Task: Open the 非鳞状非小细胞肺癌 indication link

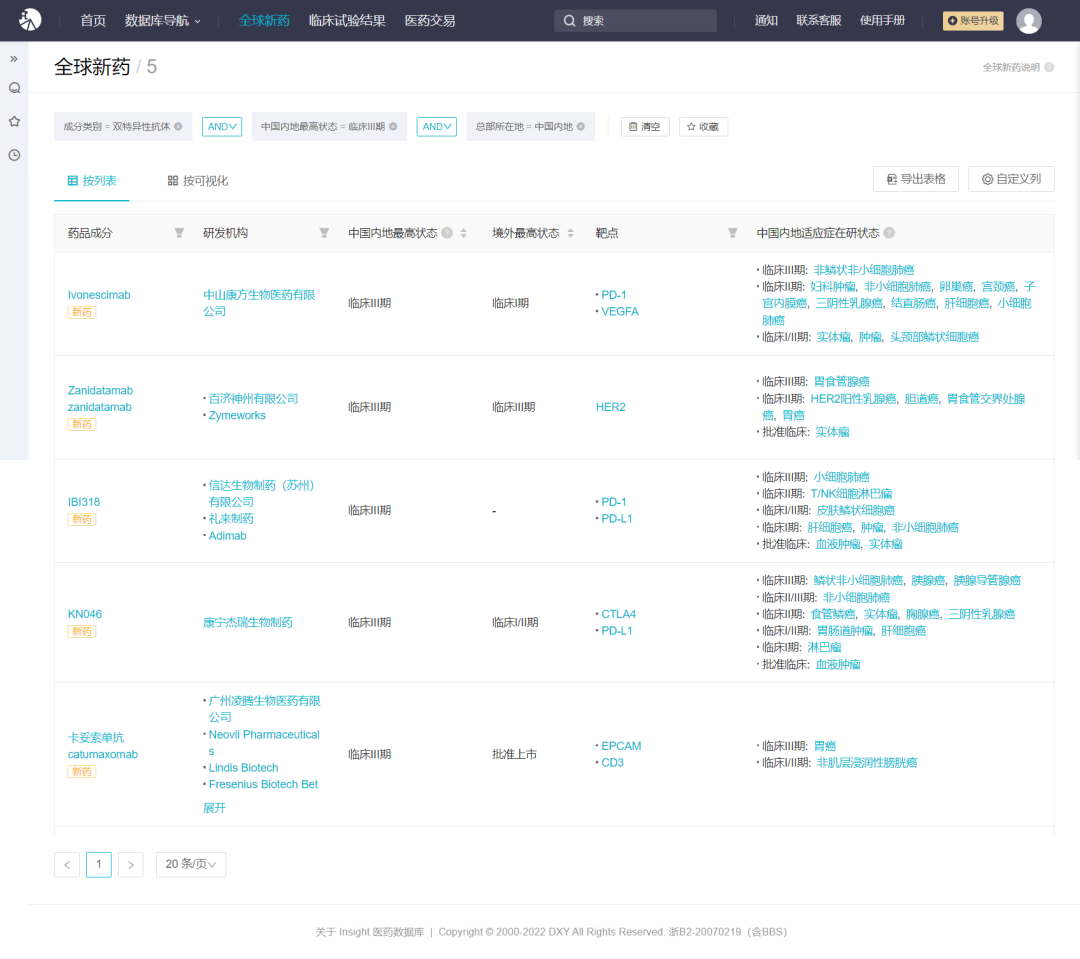Action: coord(864,270)
